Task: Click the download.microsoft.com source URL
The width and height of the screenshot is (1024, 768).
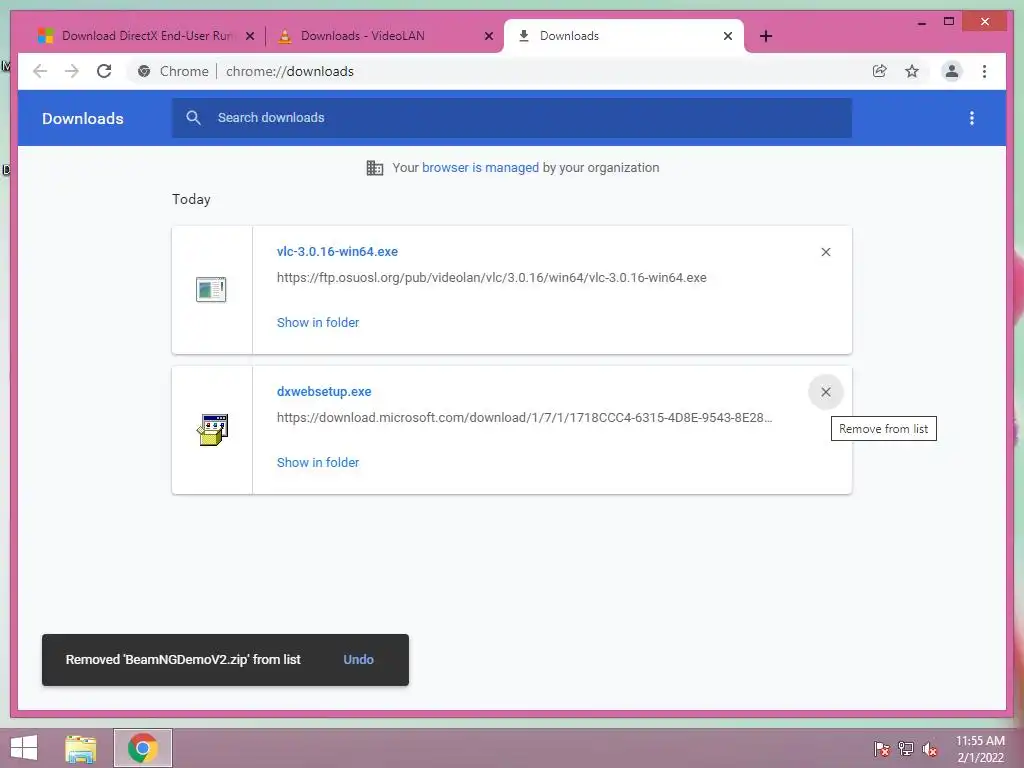Action: click(x=524, y=417)
